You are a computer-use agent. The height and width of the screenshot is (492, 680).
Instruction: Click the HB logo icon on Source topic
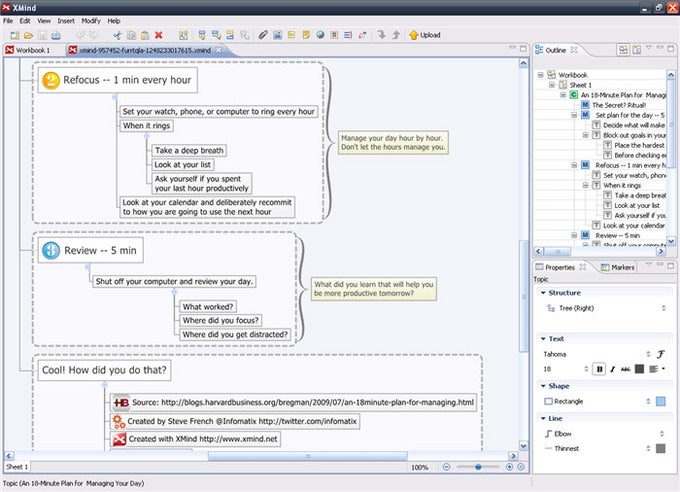coord(121,403)
